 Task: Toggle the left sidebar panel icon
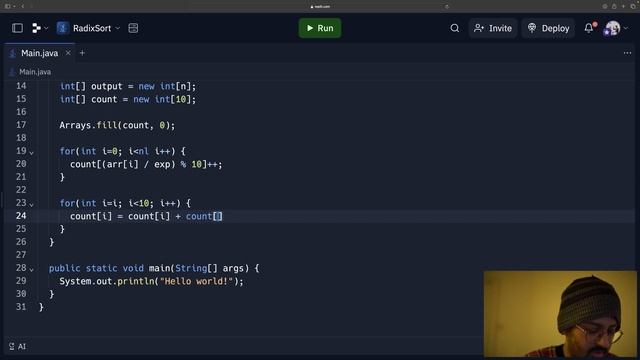[x=17, y=28]
